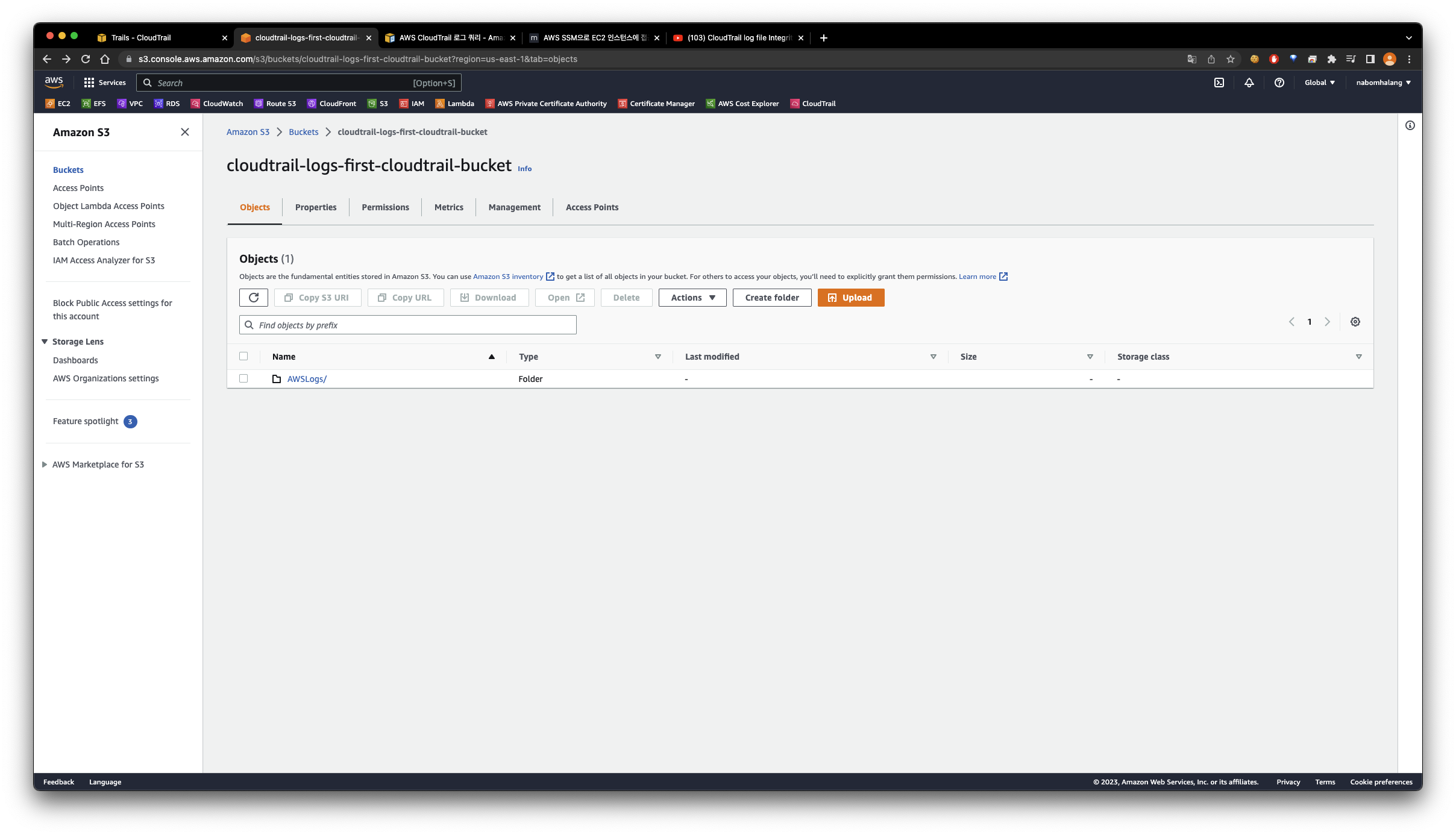Open the AWS home logo
Viewport: 1456px width, 835px height.
pos(54,83)
